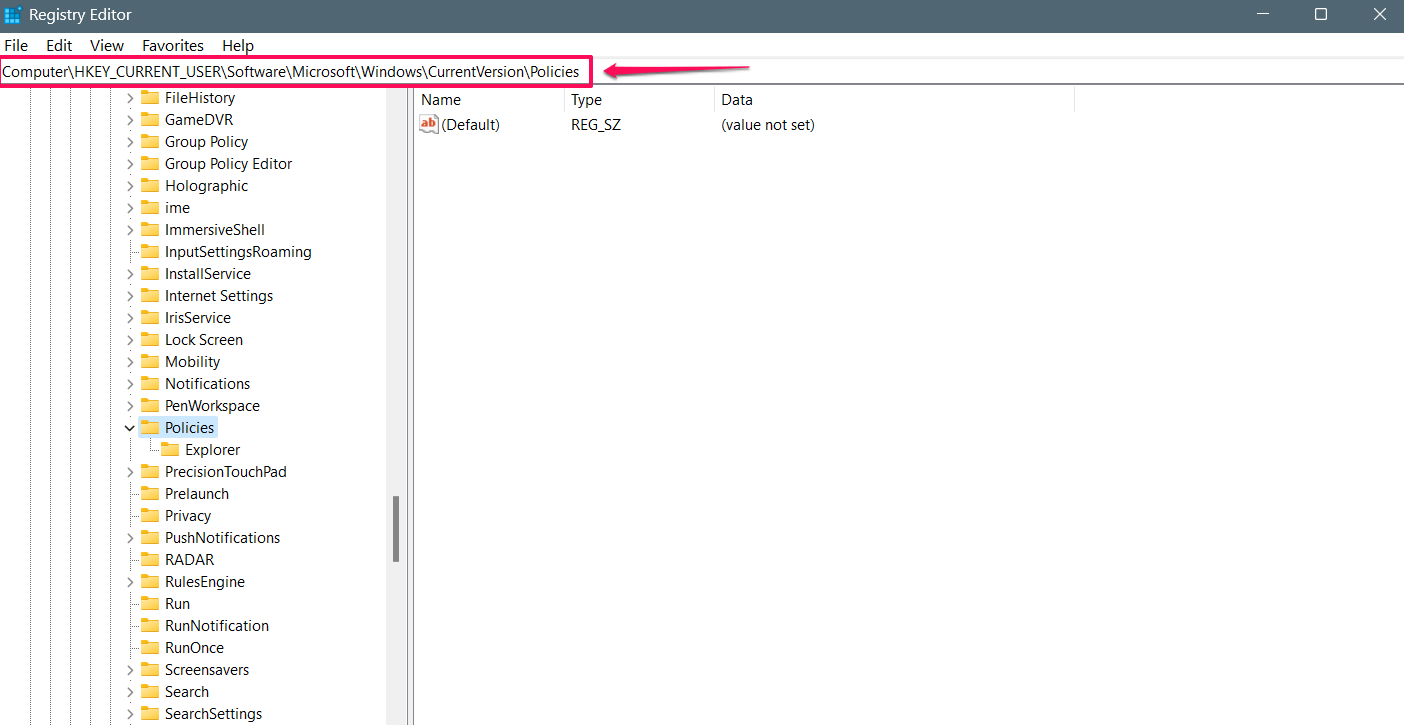The image size is (1404, 725).
Task: Expand the Group Policy key
Action: tap(130, 142)
